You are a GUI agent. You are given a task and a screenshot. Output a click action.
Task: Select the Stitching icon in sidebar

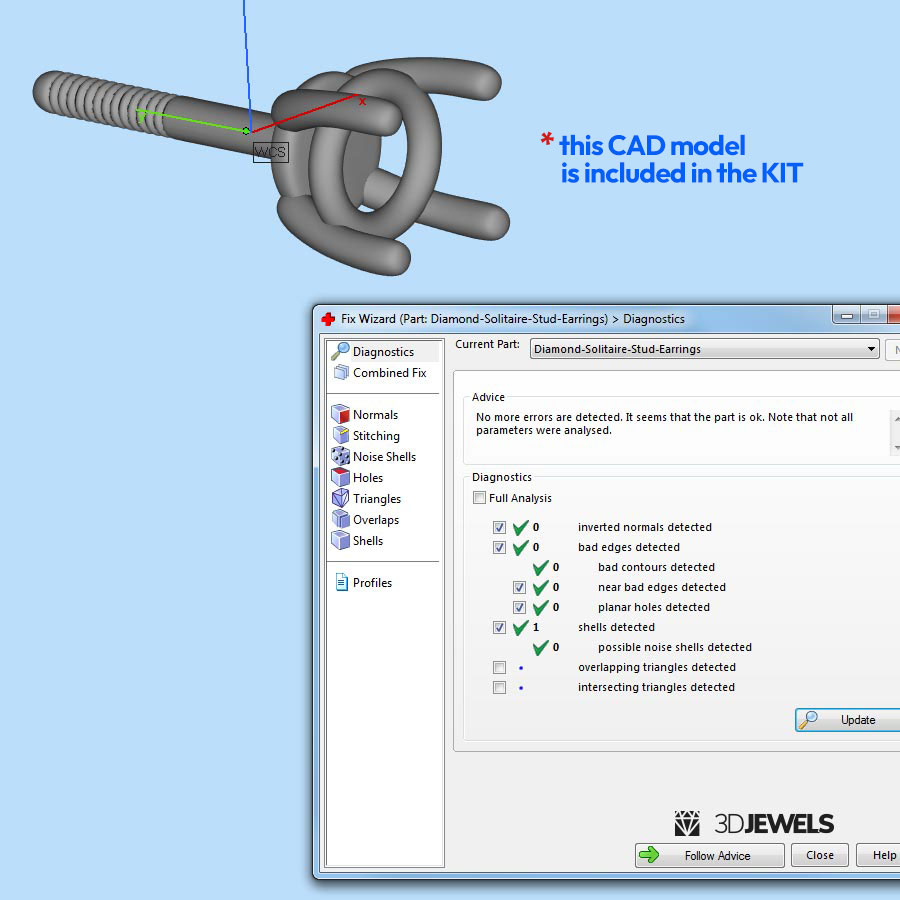pos(341,436)
